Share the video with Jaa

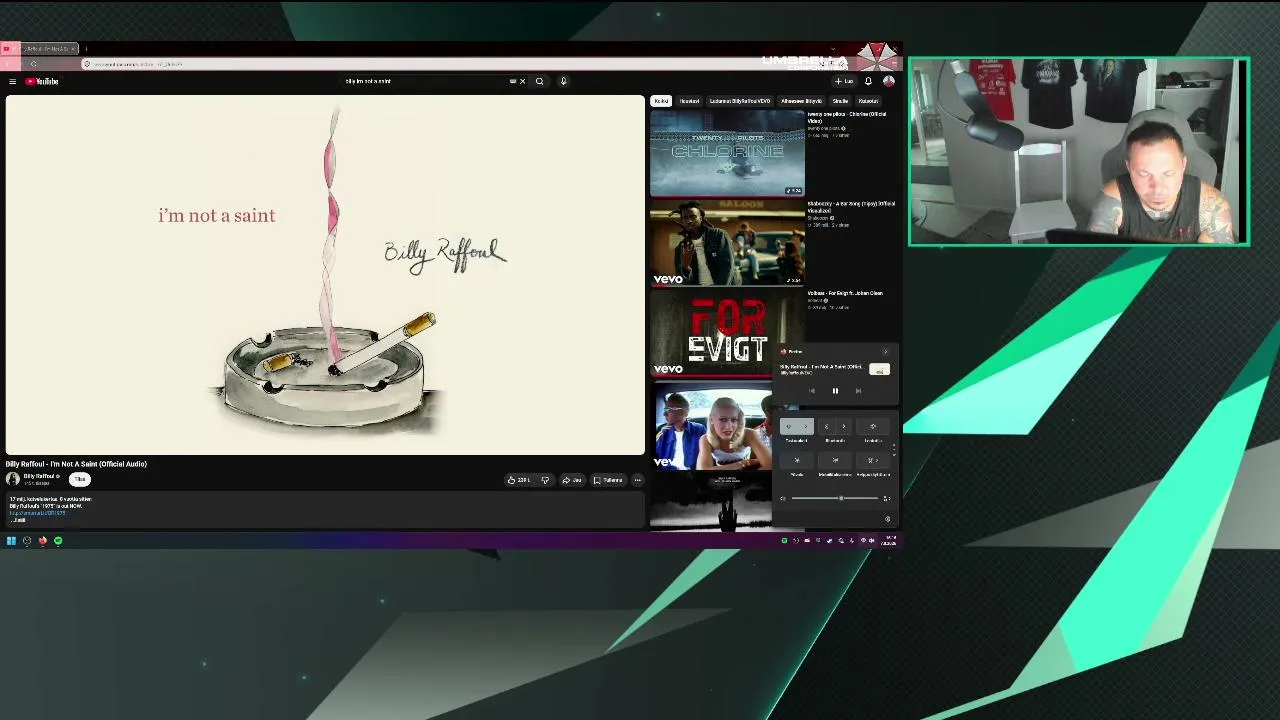(572, 480)
